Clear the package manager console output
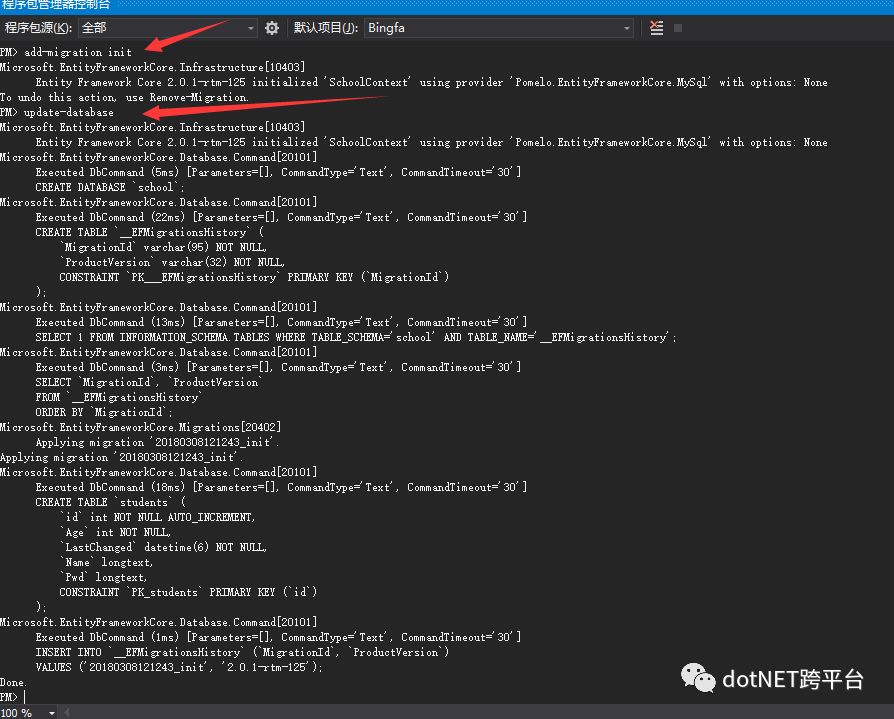 pos(656,28)
